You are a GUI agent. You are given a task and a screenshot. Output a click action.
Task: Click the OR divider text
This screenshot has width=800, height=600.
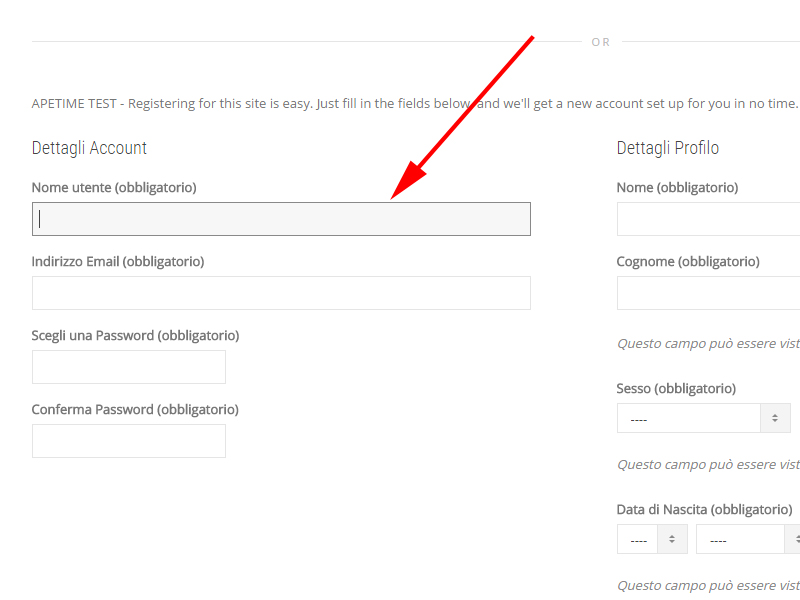600,42
